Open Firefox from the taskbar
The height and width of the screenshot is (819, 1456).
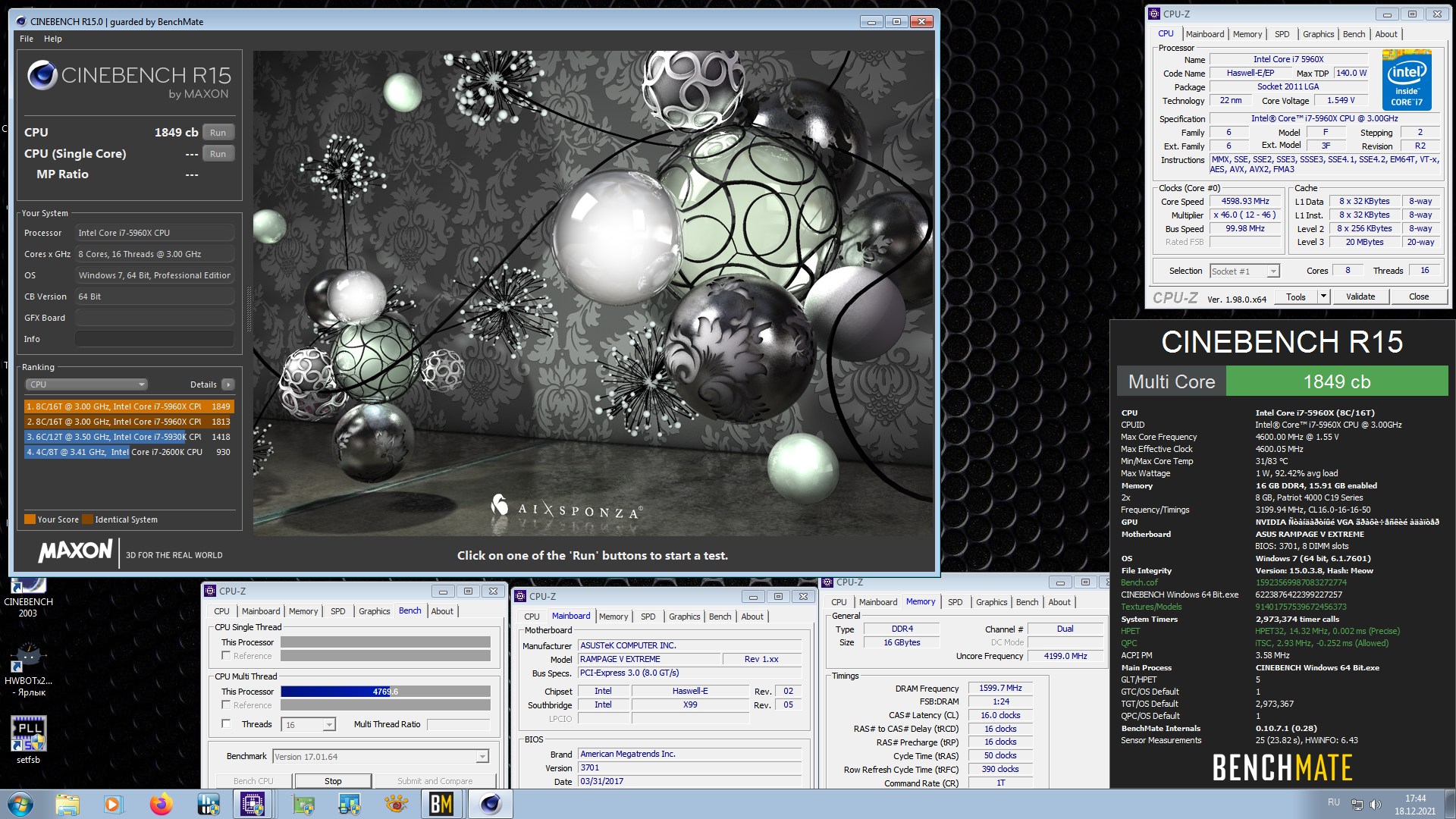point(161,804)
